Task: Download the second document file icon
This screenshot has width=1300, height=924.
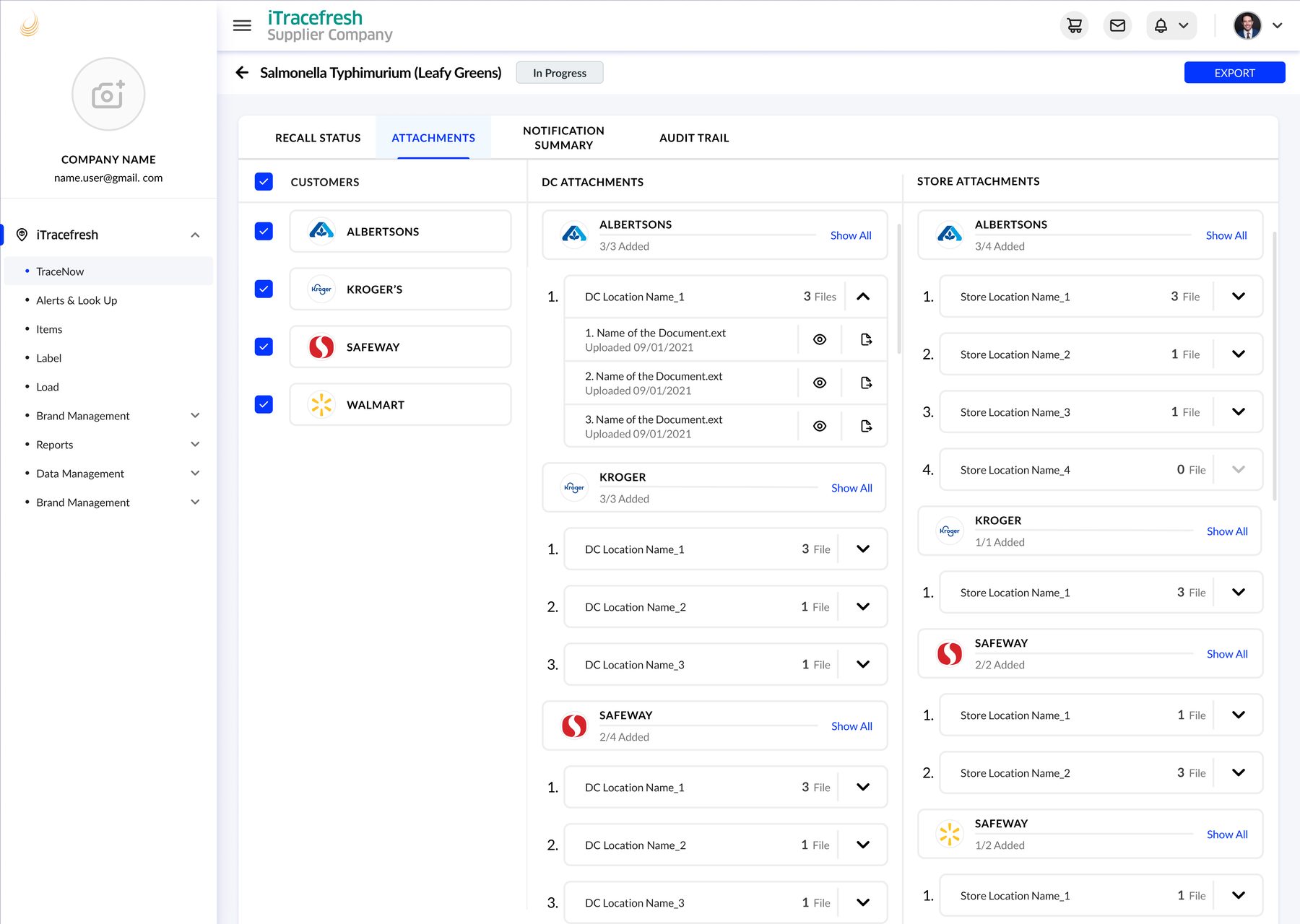Action: 866,383
